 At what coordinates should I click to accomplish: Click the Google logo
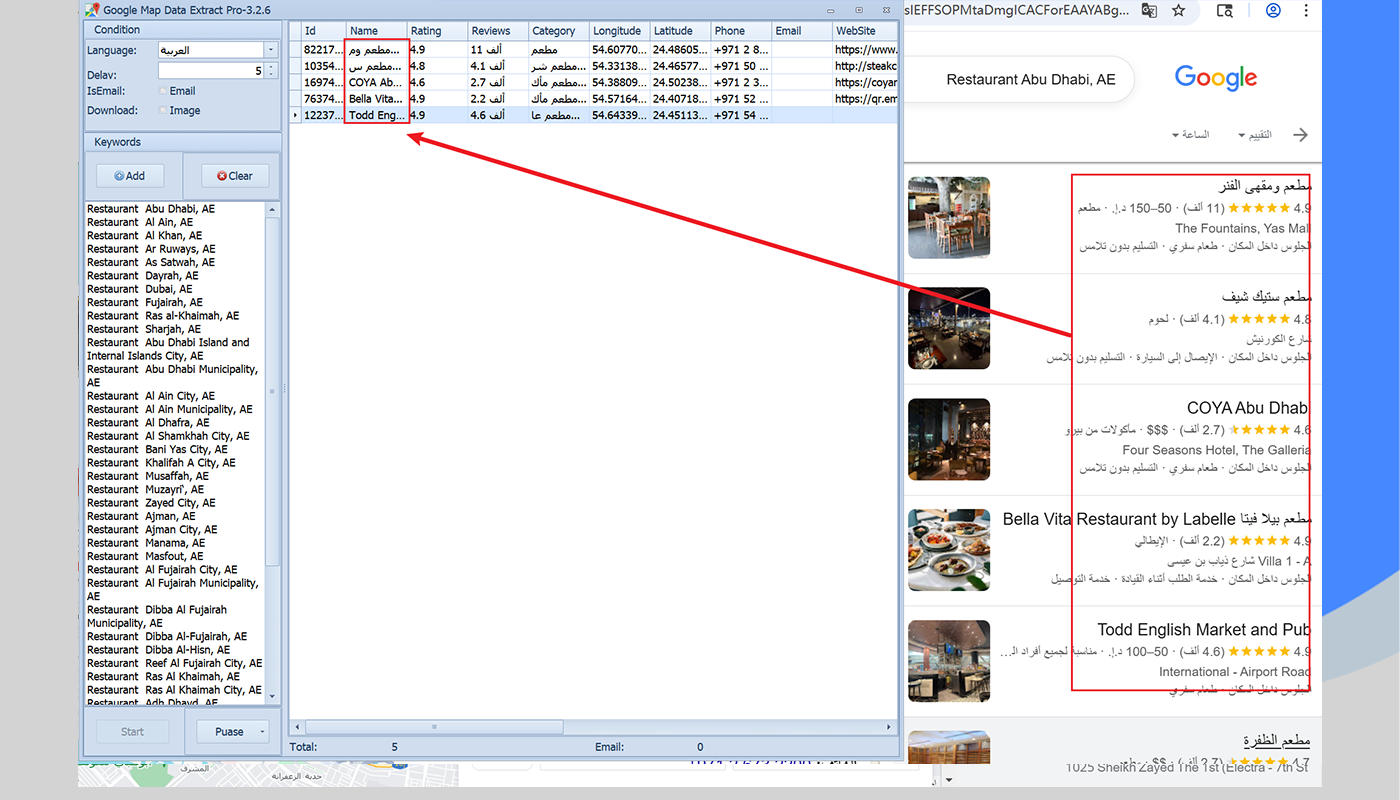[1216, 78]
